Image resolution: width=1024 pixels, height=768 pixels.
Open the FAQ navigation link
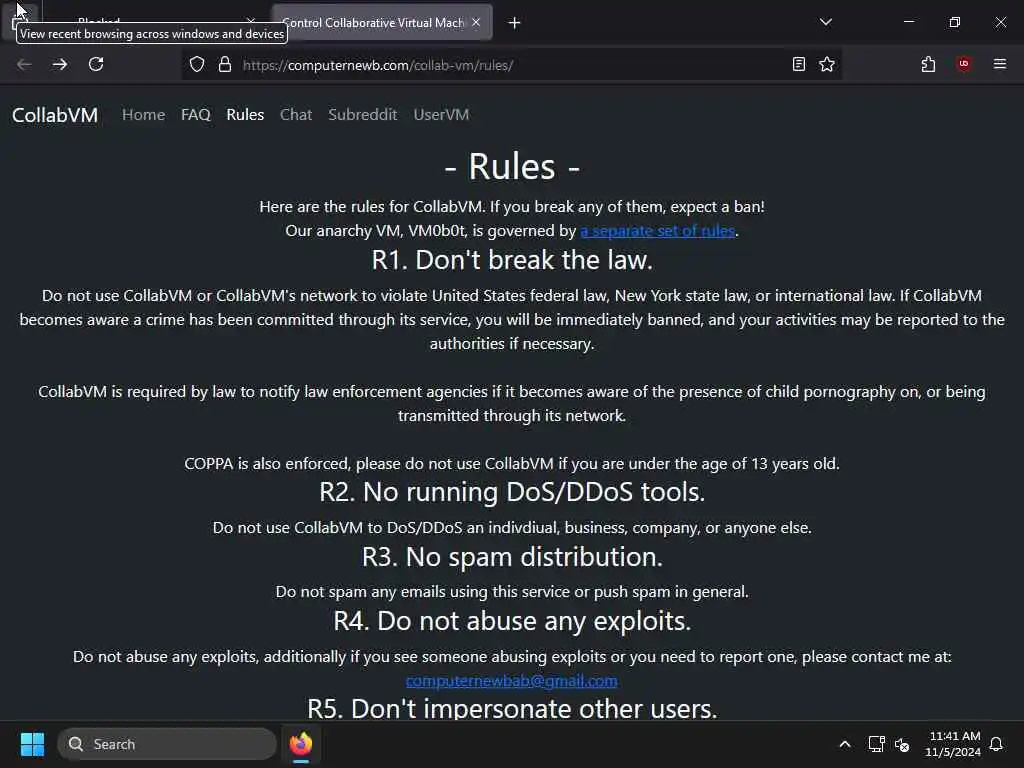pos(196,115)
